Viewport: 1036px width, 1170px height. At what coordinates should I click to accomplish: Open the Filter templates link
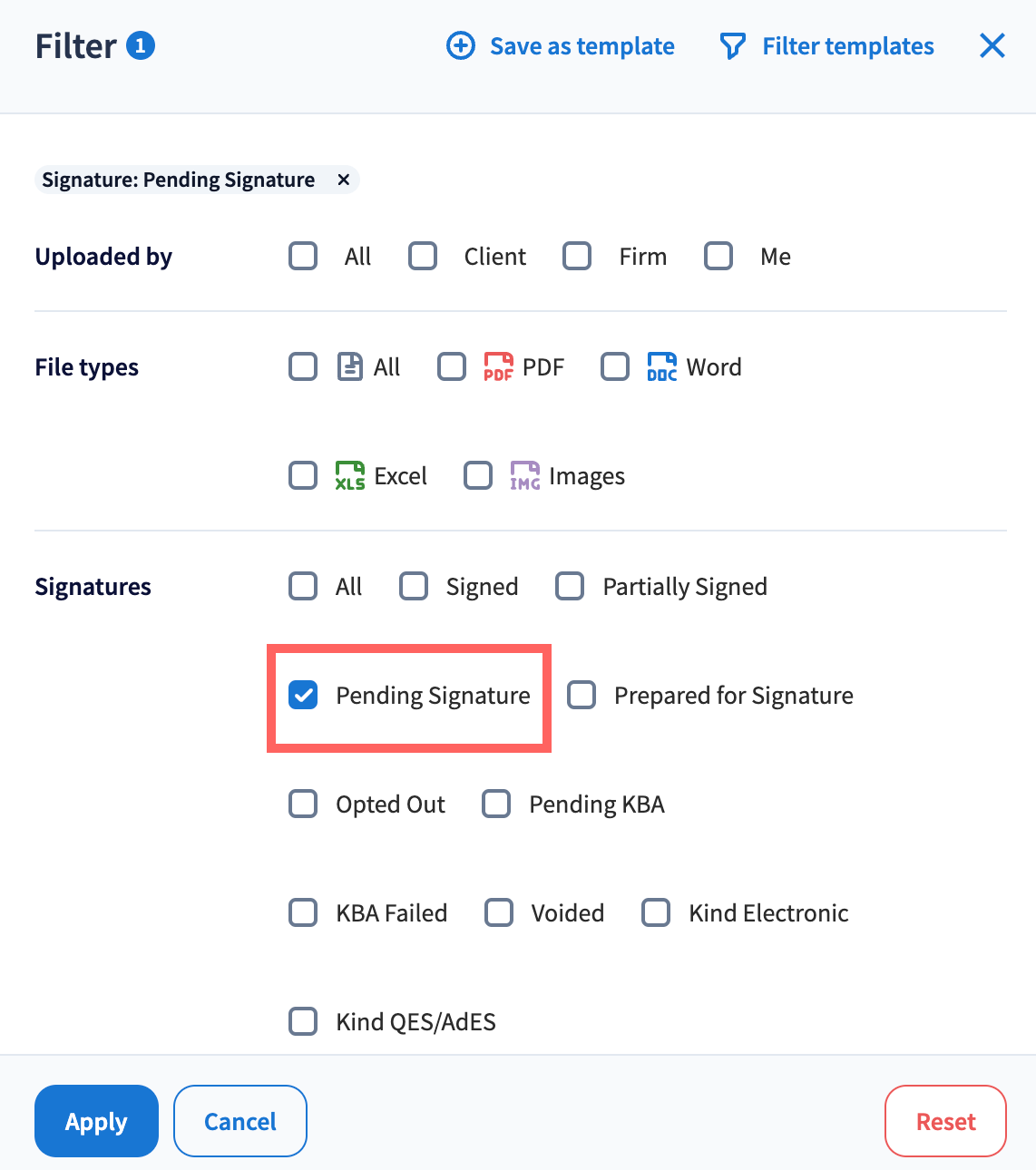tap(847, 46)
